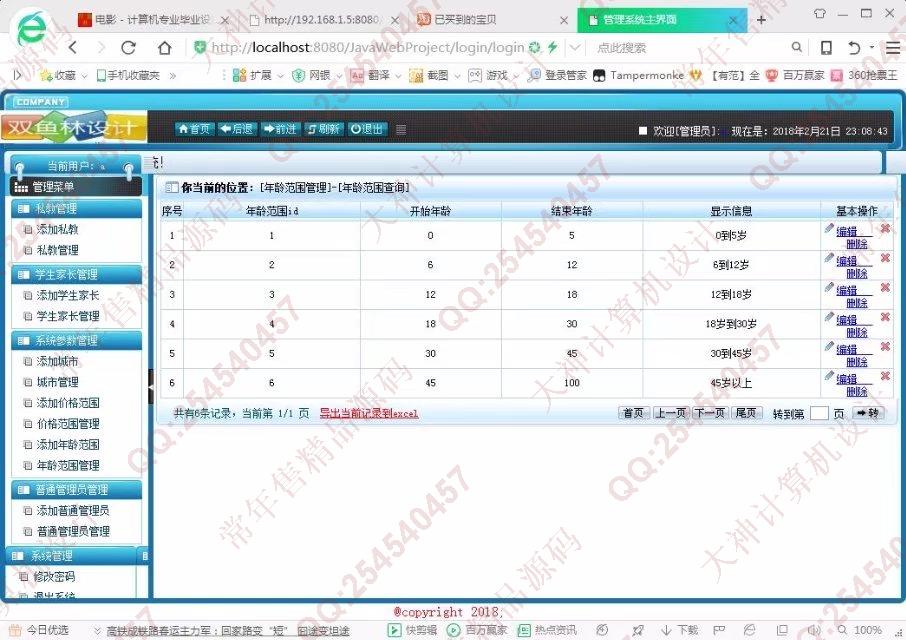Viewport: 906px width, 640px height.
Task: Delete the 0到5岁 row with red X
Action: coord(885,229)
